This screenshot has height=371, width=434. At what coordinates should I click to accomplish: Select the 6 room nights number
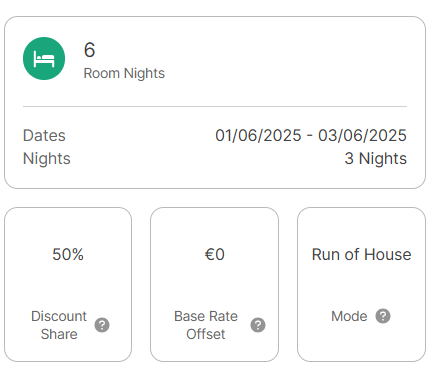tap(89, 50)
